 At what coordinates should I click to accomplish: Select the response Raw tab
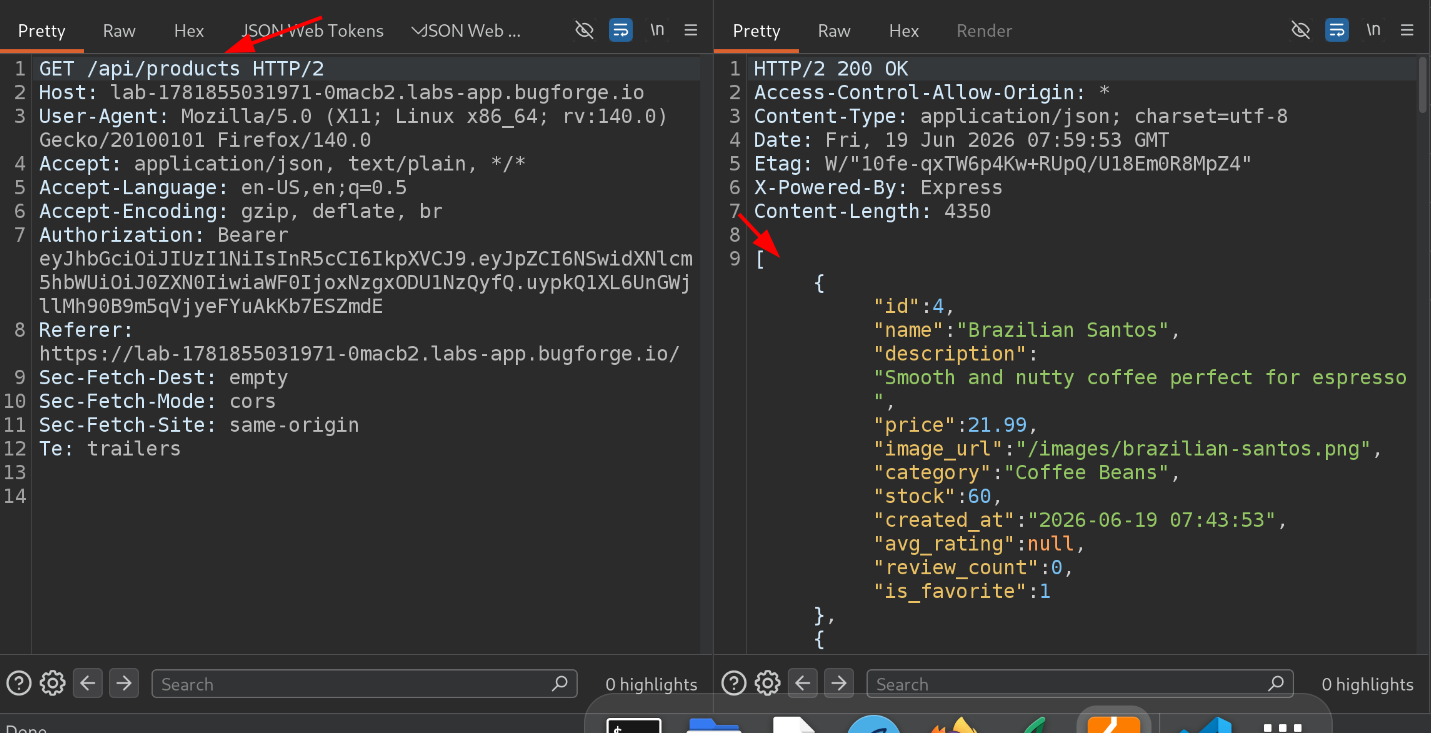[x=834, y=31]
